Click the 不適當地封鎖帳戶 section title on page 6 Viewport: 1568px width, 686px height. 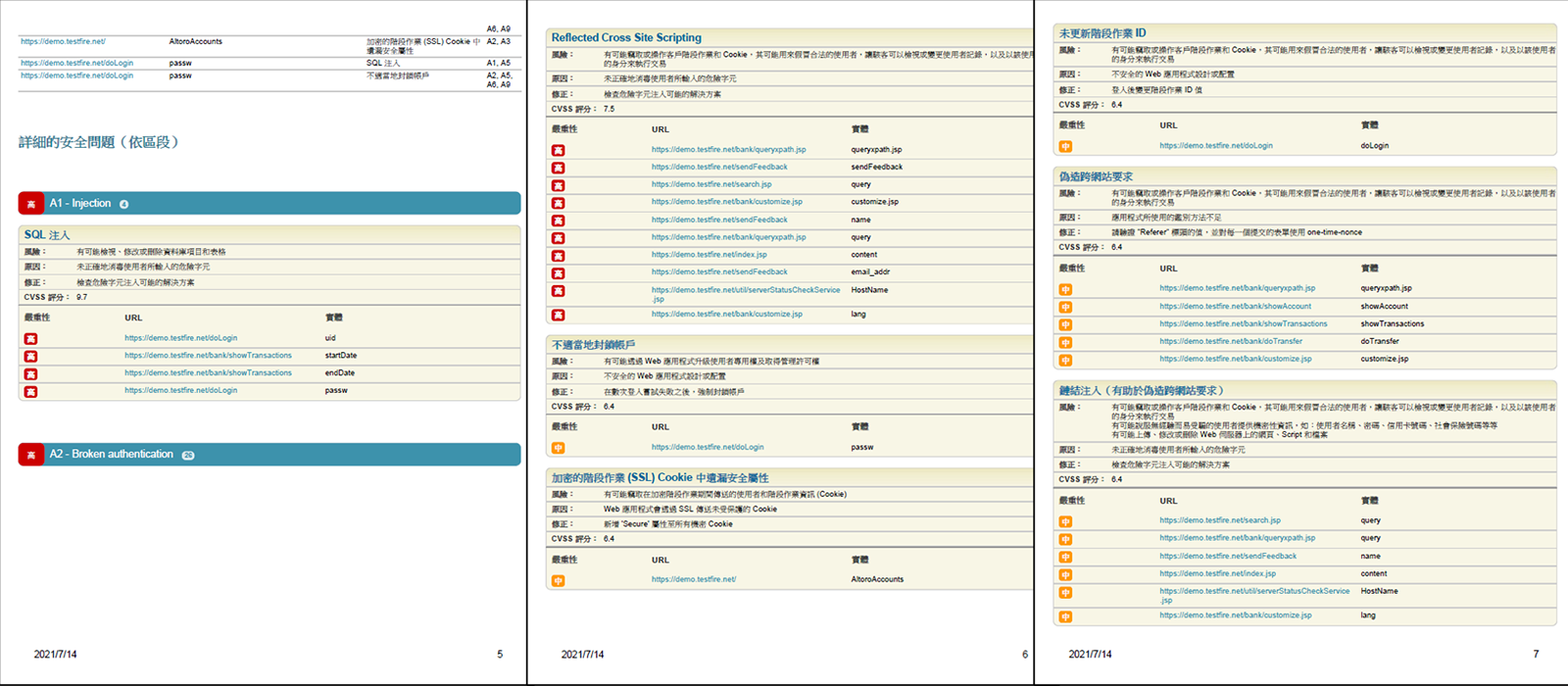click(x=593, y=345)
